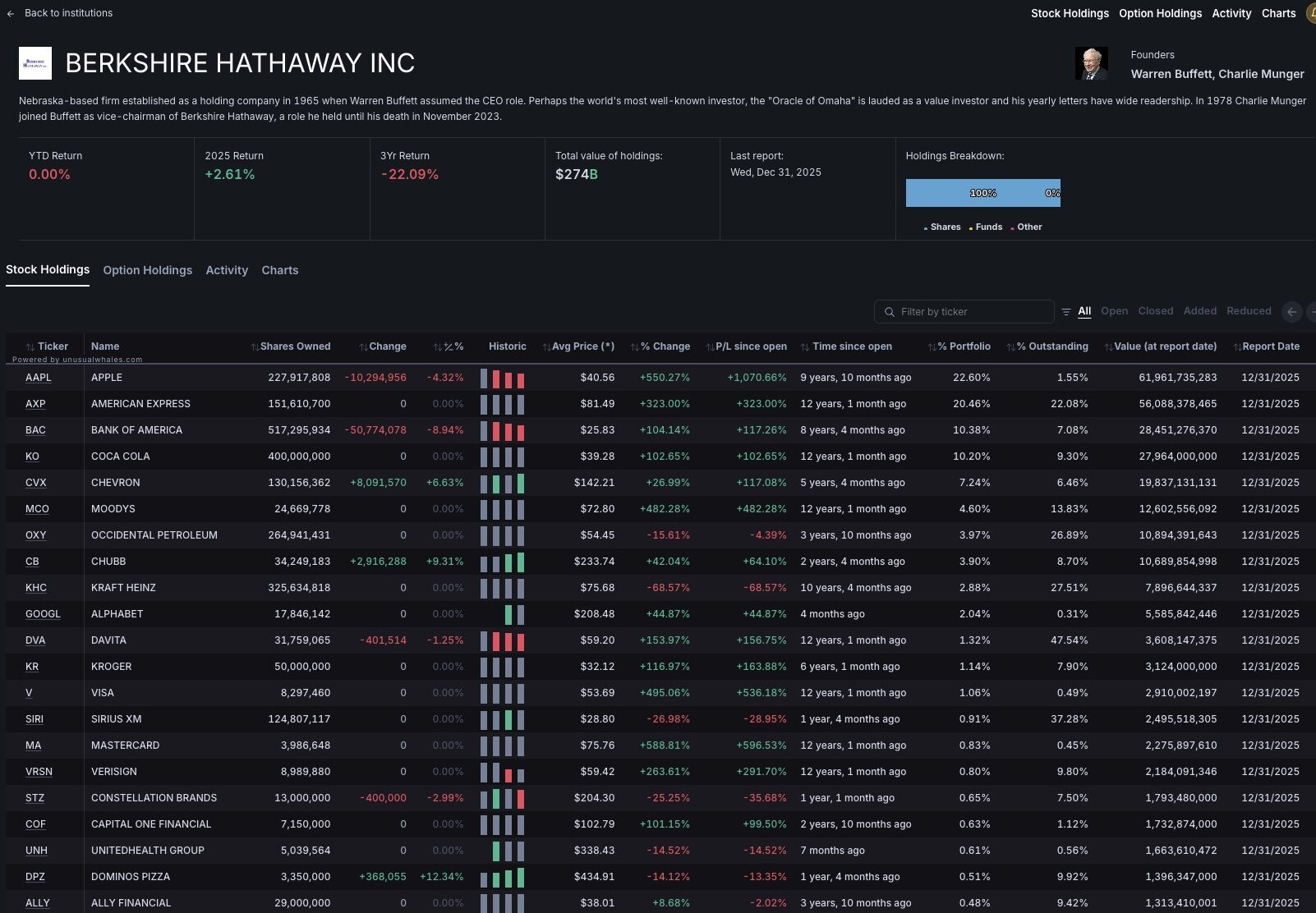
Task: Click the KRAFT HEINZ company name
Action: tap(123, 588)
